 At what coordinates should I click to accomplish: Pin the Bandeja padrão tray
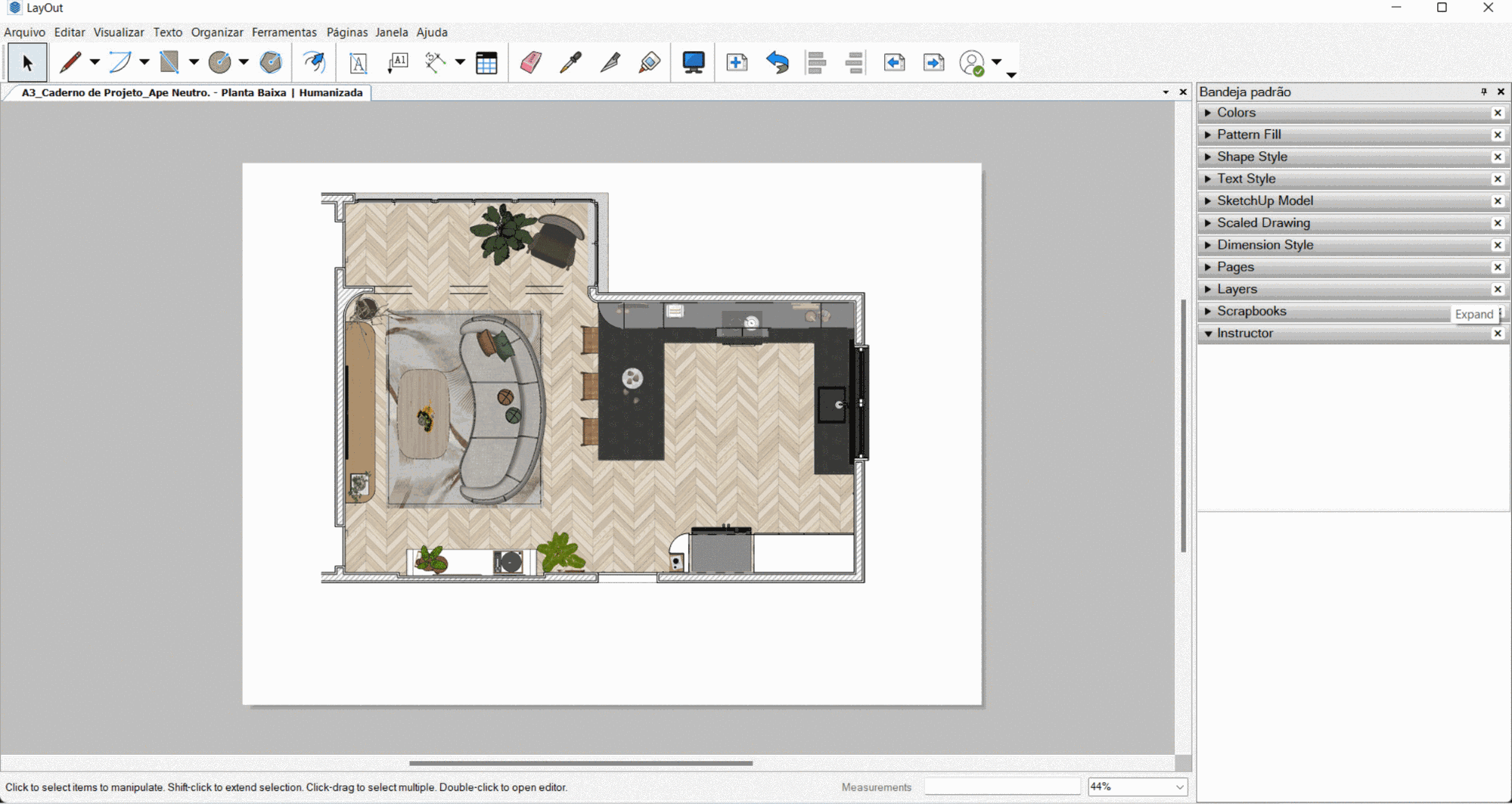coord(1483,92)
